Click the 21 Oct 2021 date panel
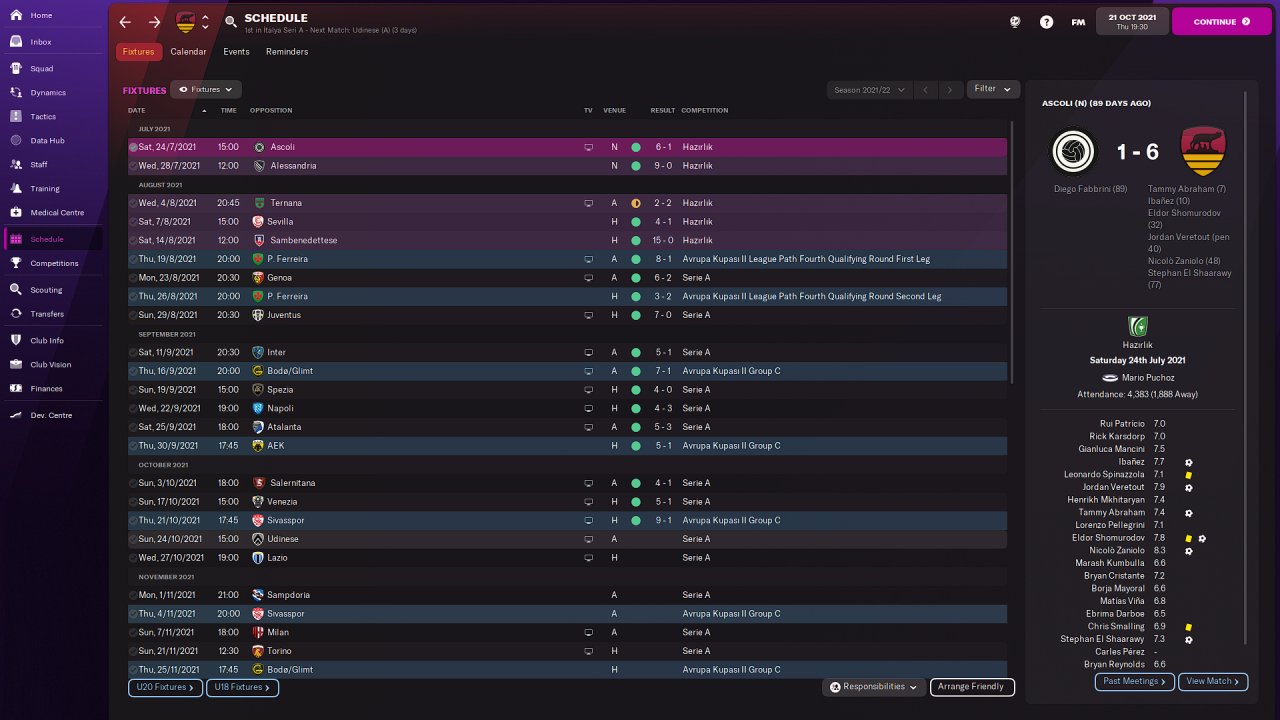This screenshot has width=1280, height=720. point(1132,22)
